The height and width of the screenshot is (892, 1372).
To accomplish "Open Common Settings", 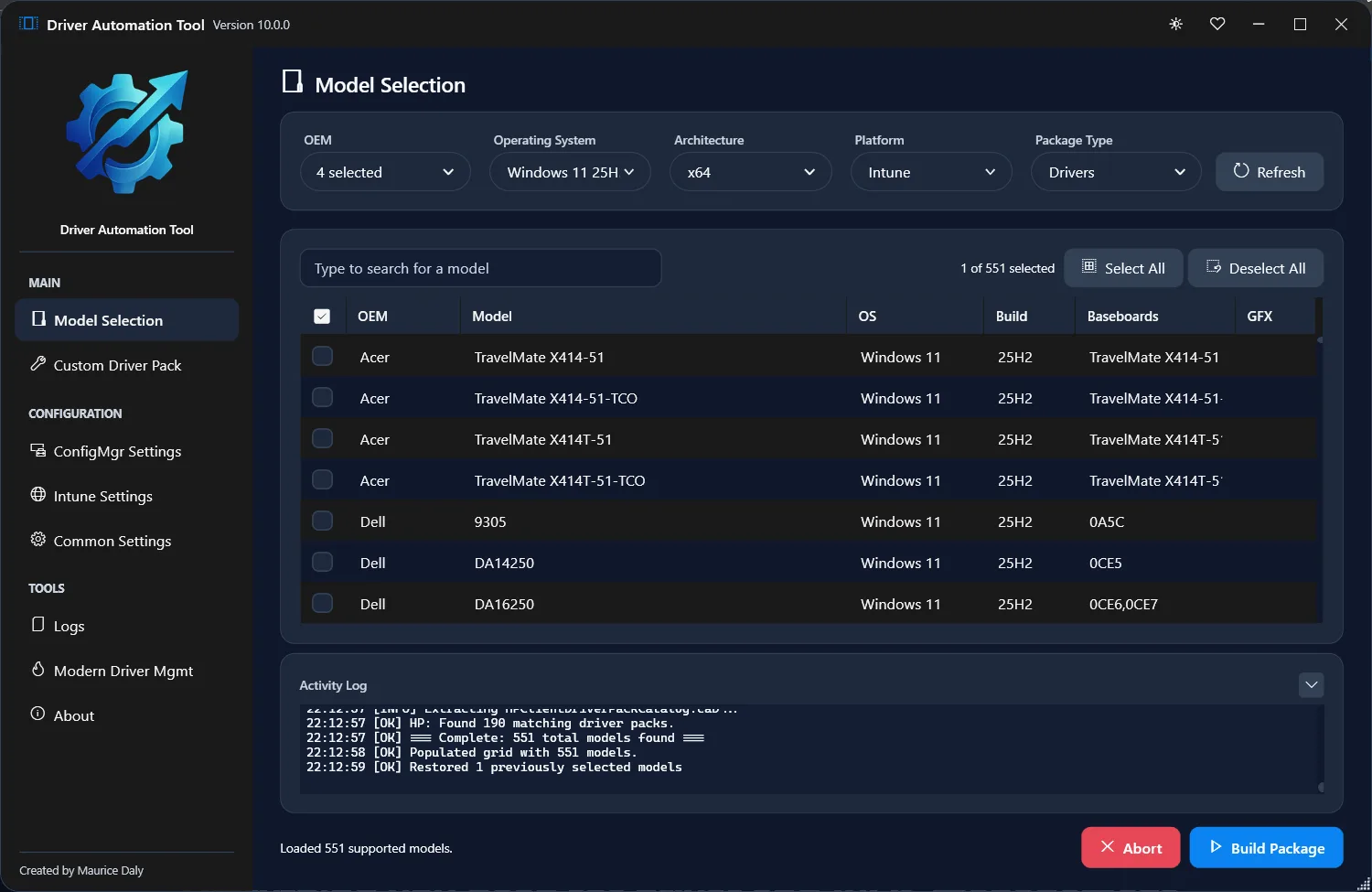I will (127, 541).
